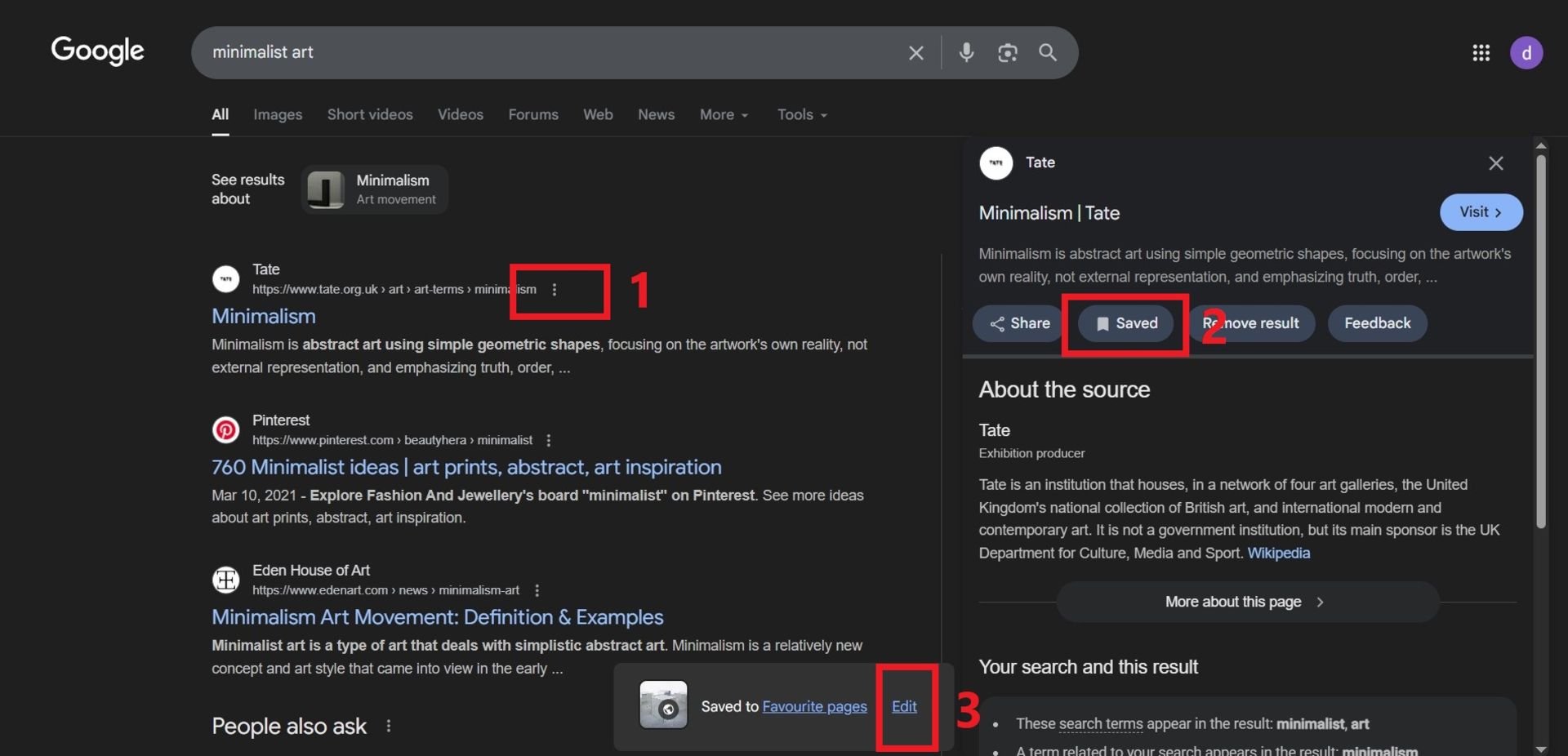Open the account profile avatar

[1526, 53]
